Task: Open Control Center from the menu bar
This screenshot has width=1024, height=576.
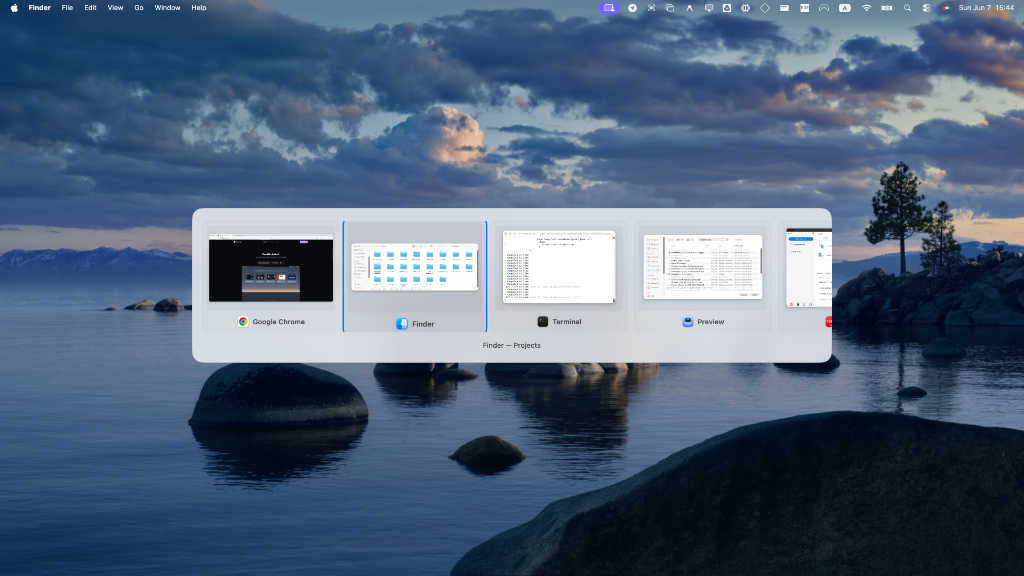Action: [x=926, y=8]
